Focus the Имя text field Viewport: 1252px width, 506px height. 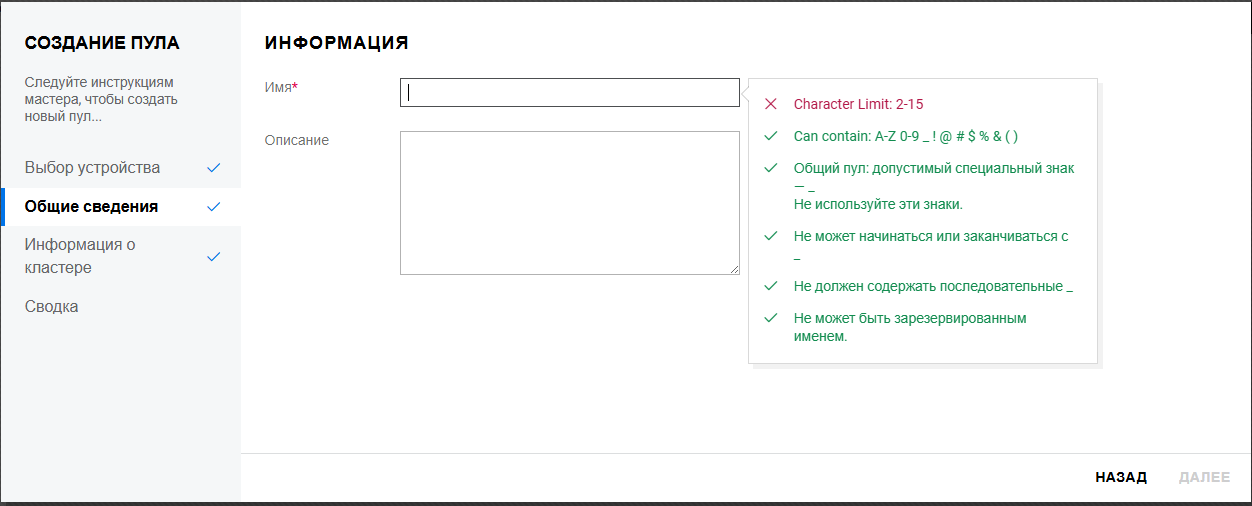(x=570, y=93)
